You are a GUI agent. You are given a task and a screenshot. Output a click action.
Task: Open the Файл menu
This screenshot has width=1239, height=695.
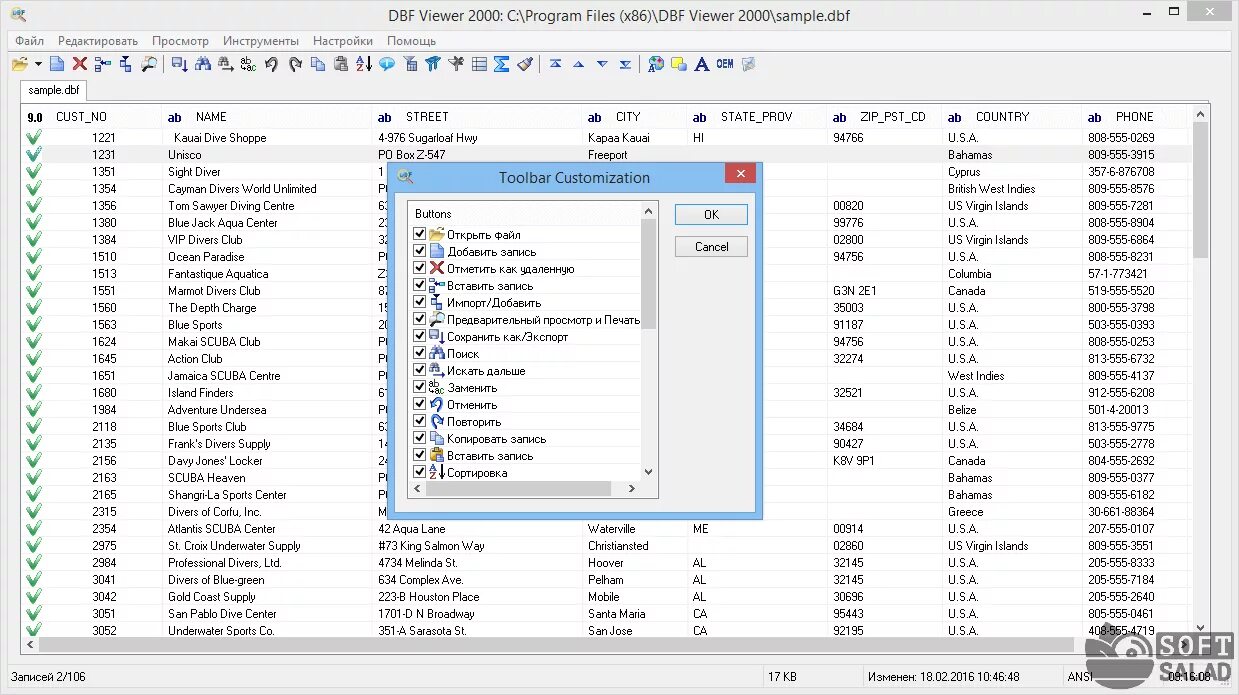click(x=29, y=41)
